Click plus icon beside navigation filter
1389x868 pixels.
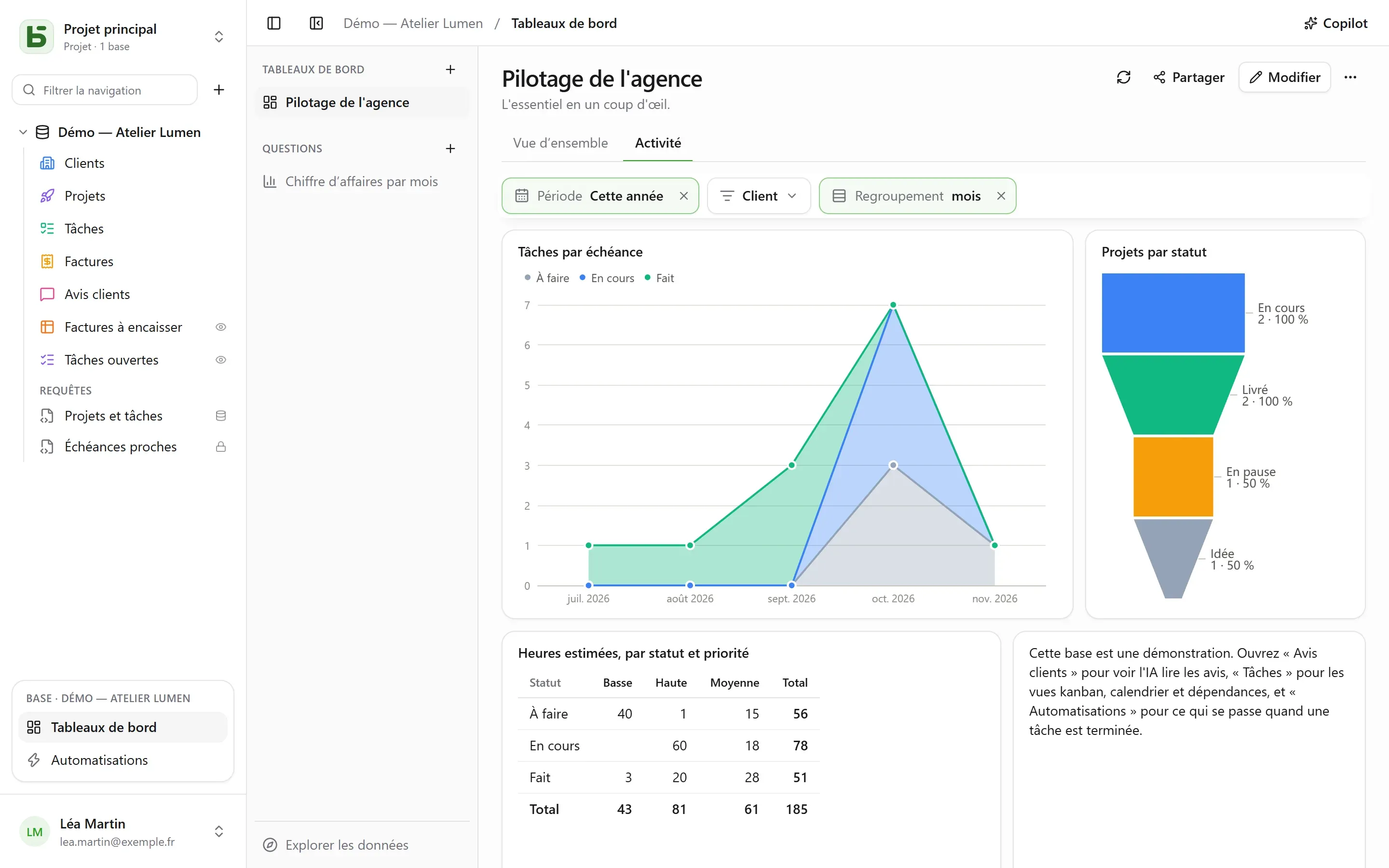pos(218,90)
